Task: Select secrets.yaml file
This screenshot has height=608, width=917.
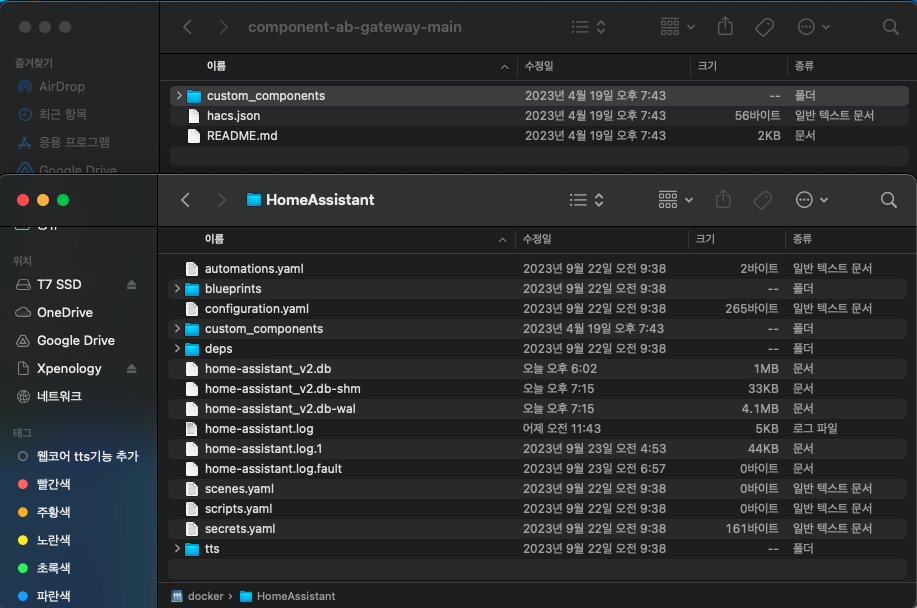Action: [536, 528]
